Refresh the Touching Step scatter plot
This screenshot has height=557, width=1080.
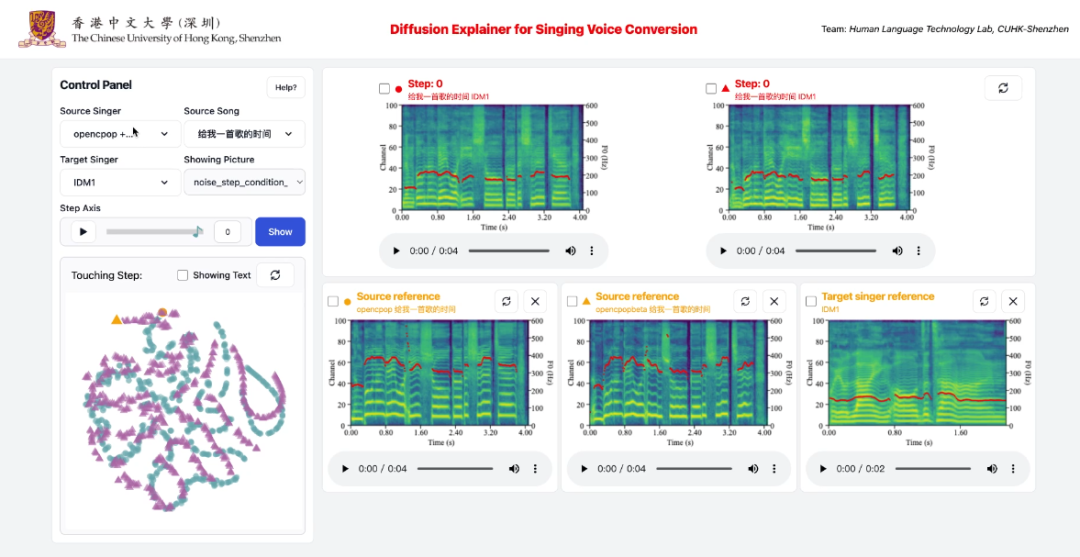coord(275,275)
